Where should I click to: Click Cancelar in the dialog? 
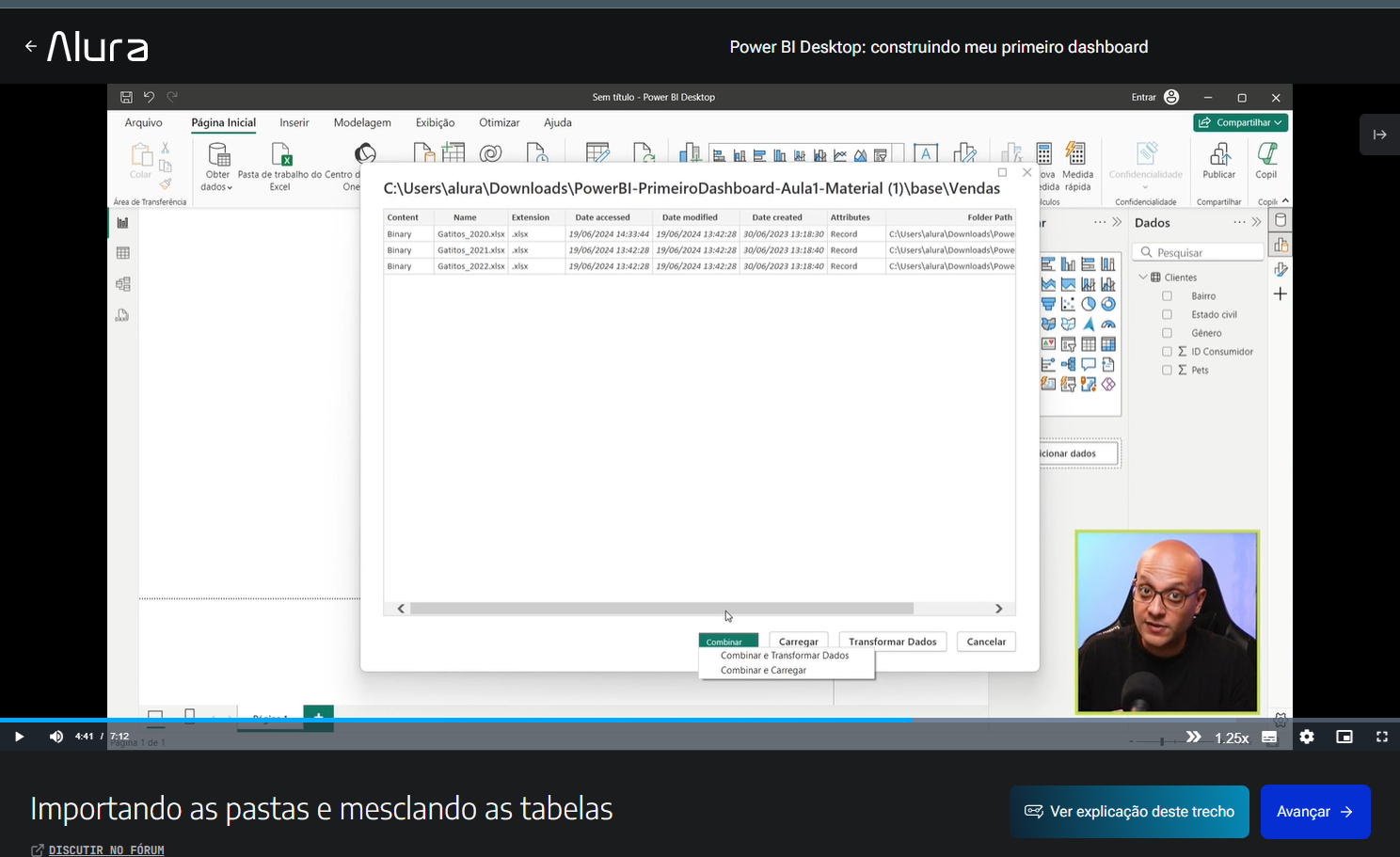tap(986, 642)
